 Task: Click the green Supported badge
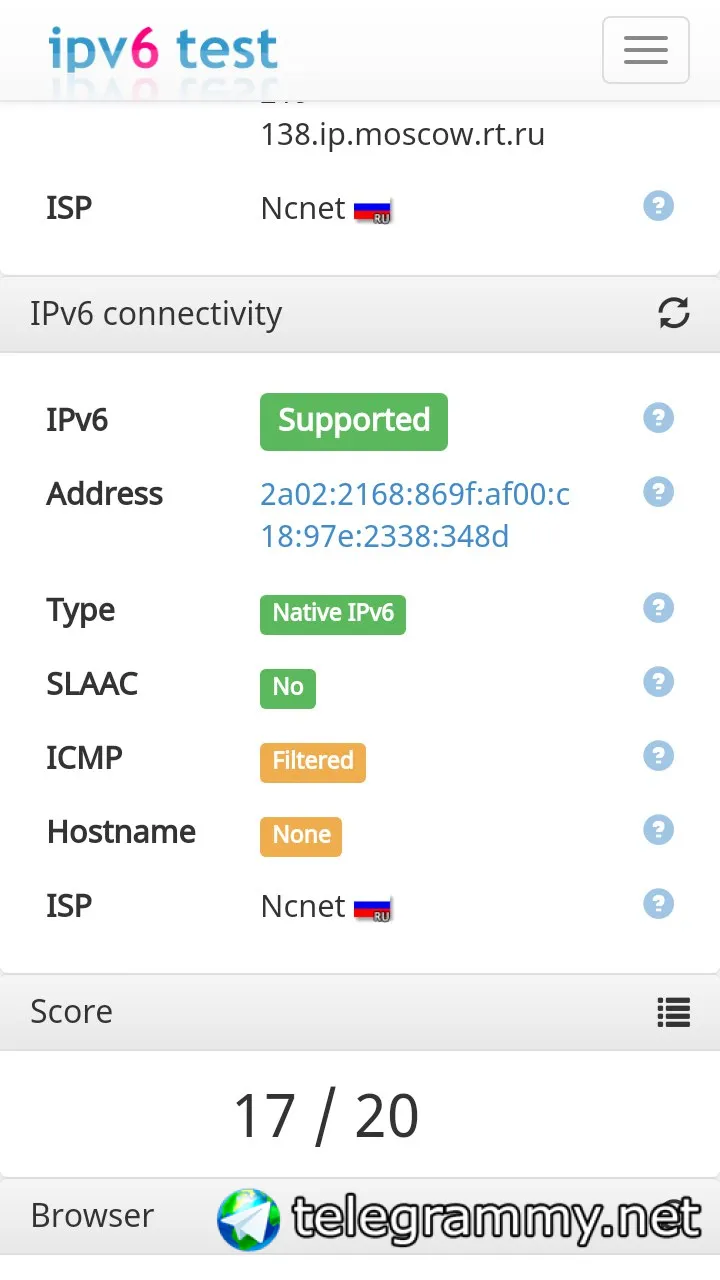(x=354, y=421)
